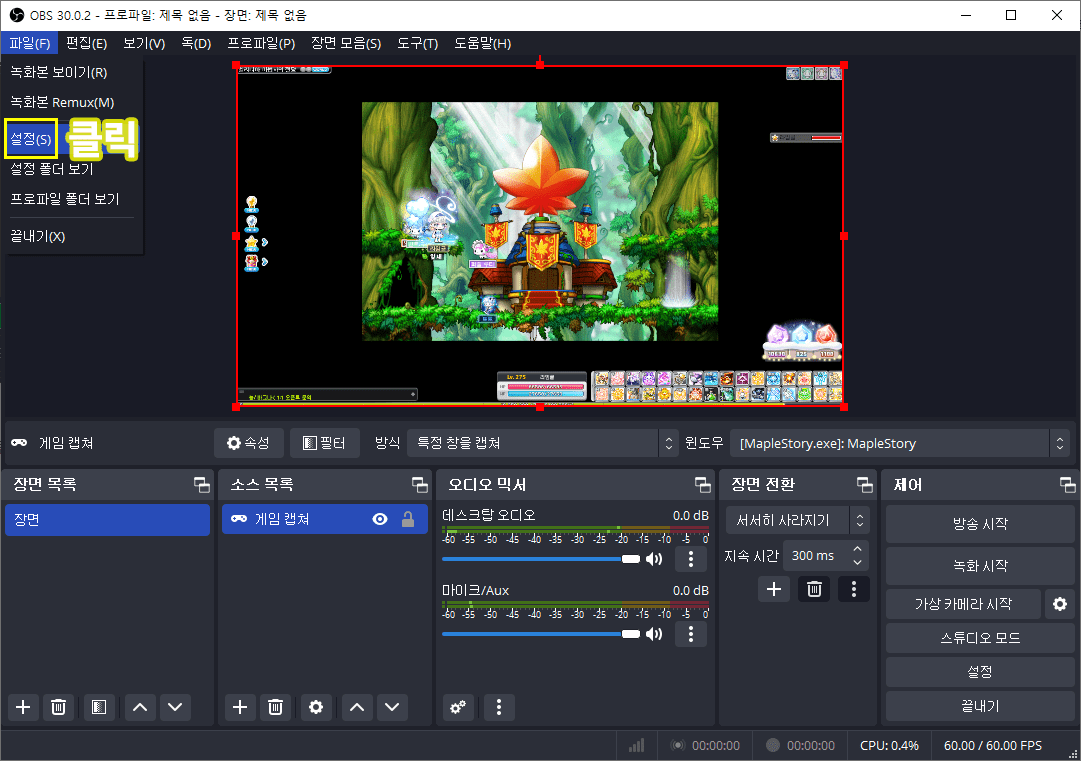
Task: Open source 속성 properties button
Action: tap(249, 443)
